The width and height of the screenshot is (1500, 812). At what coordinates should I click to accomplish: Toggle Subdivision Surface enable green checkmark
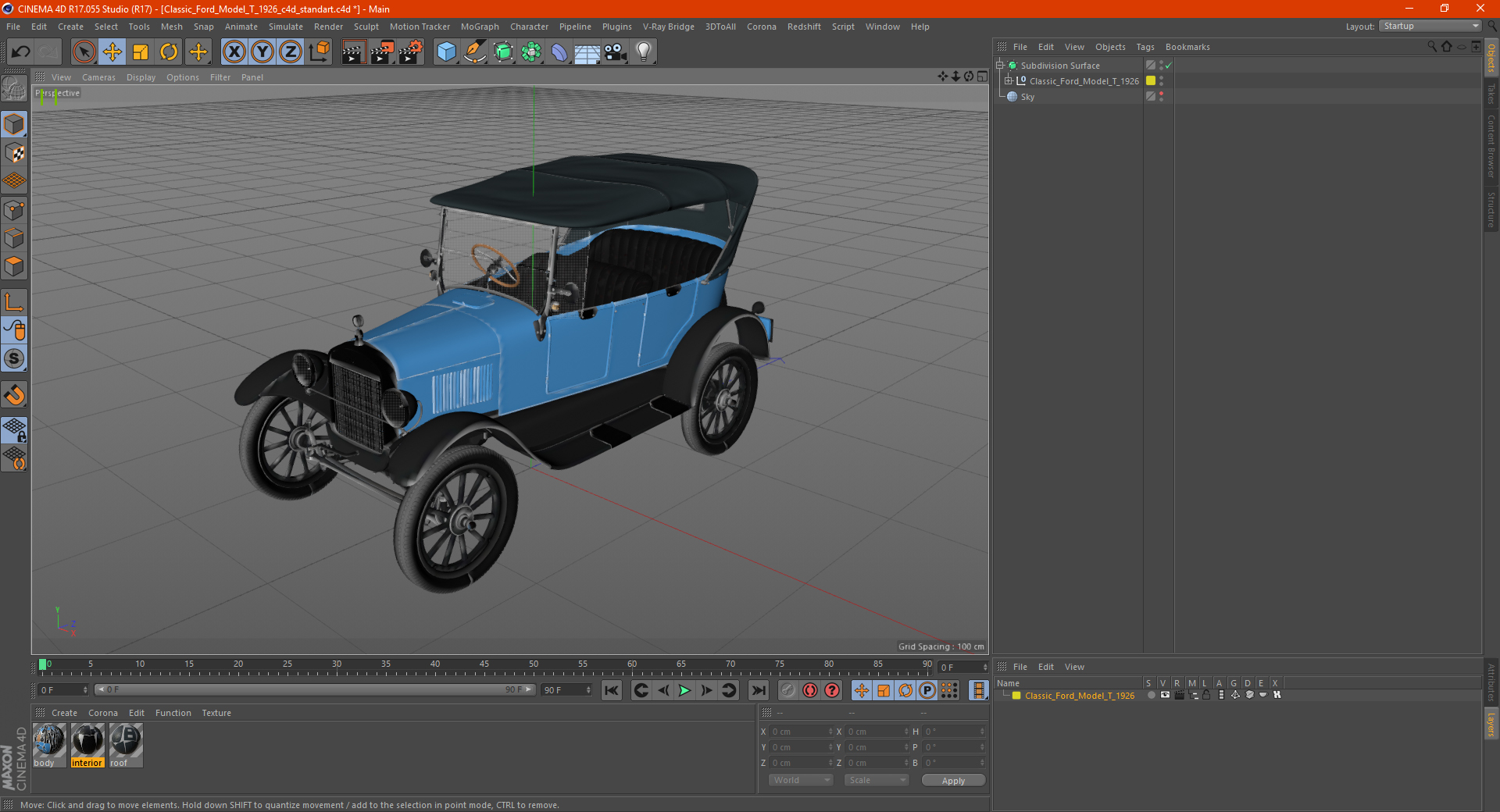click(1169, 66)
